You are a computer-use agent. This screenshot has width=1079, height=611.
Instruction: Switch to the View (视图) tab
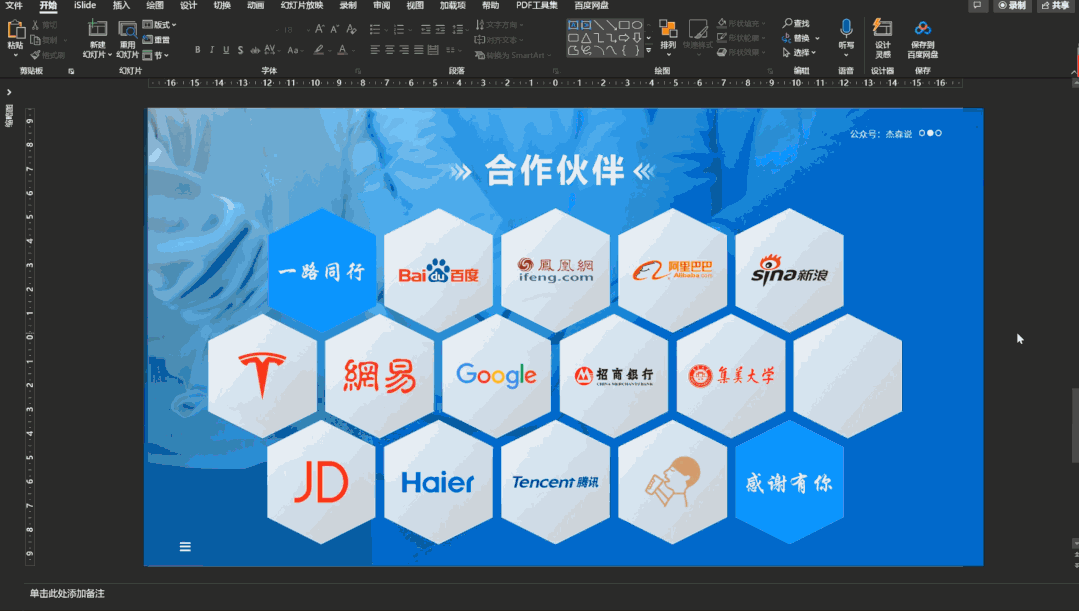click(x=415, y=6)
